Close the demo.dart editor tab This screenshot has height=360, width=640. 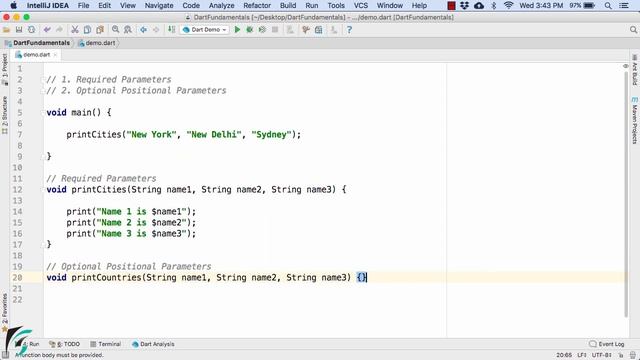pos(55,55)
